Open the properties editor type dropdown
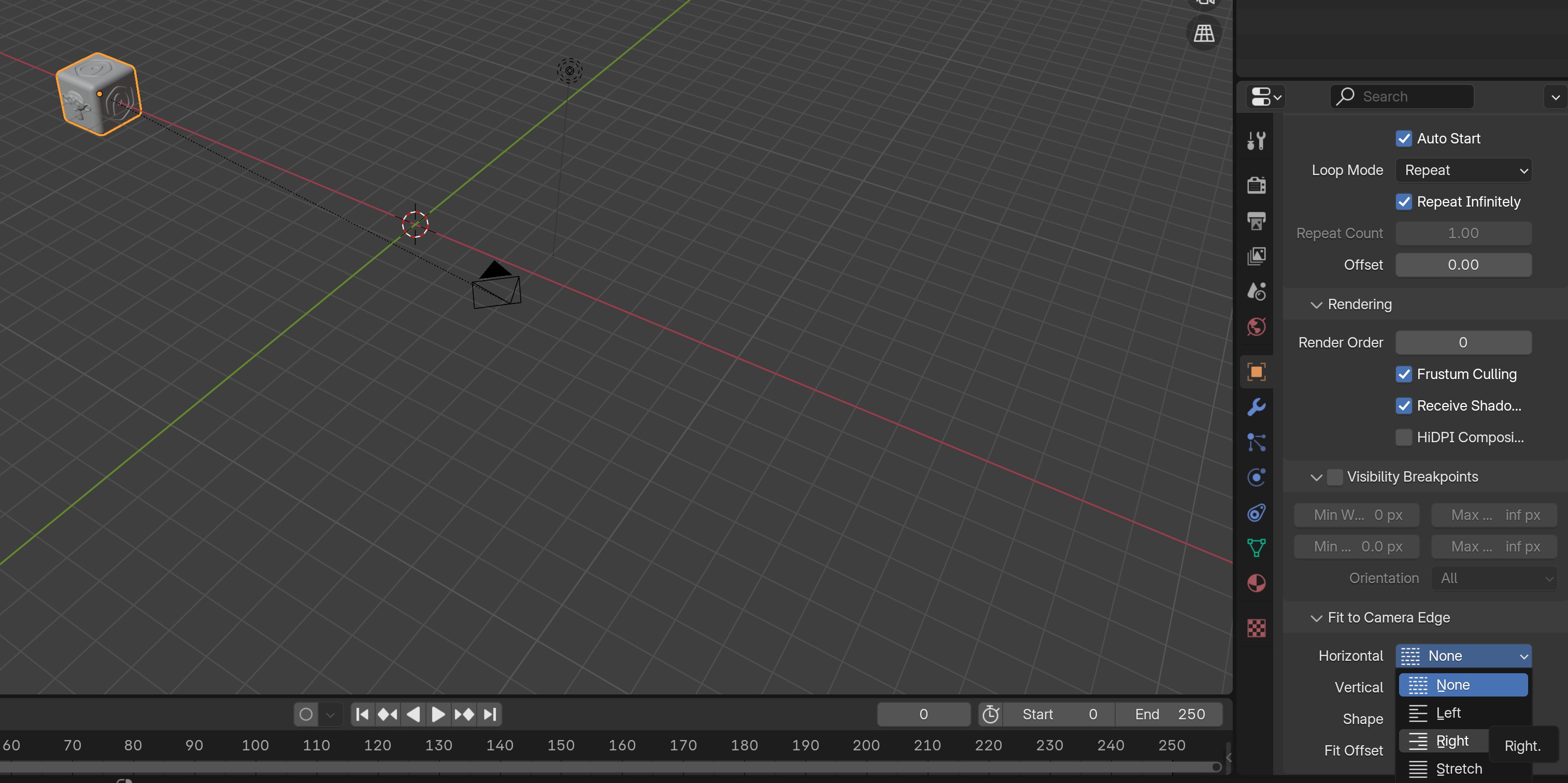The height and width of the screenshot is (783, 1568). click(x=1266, y=96)
